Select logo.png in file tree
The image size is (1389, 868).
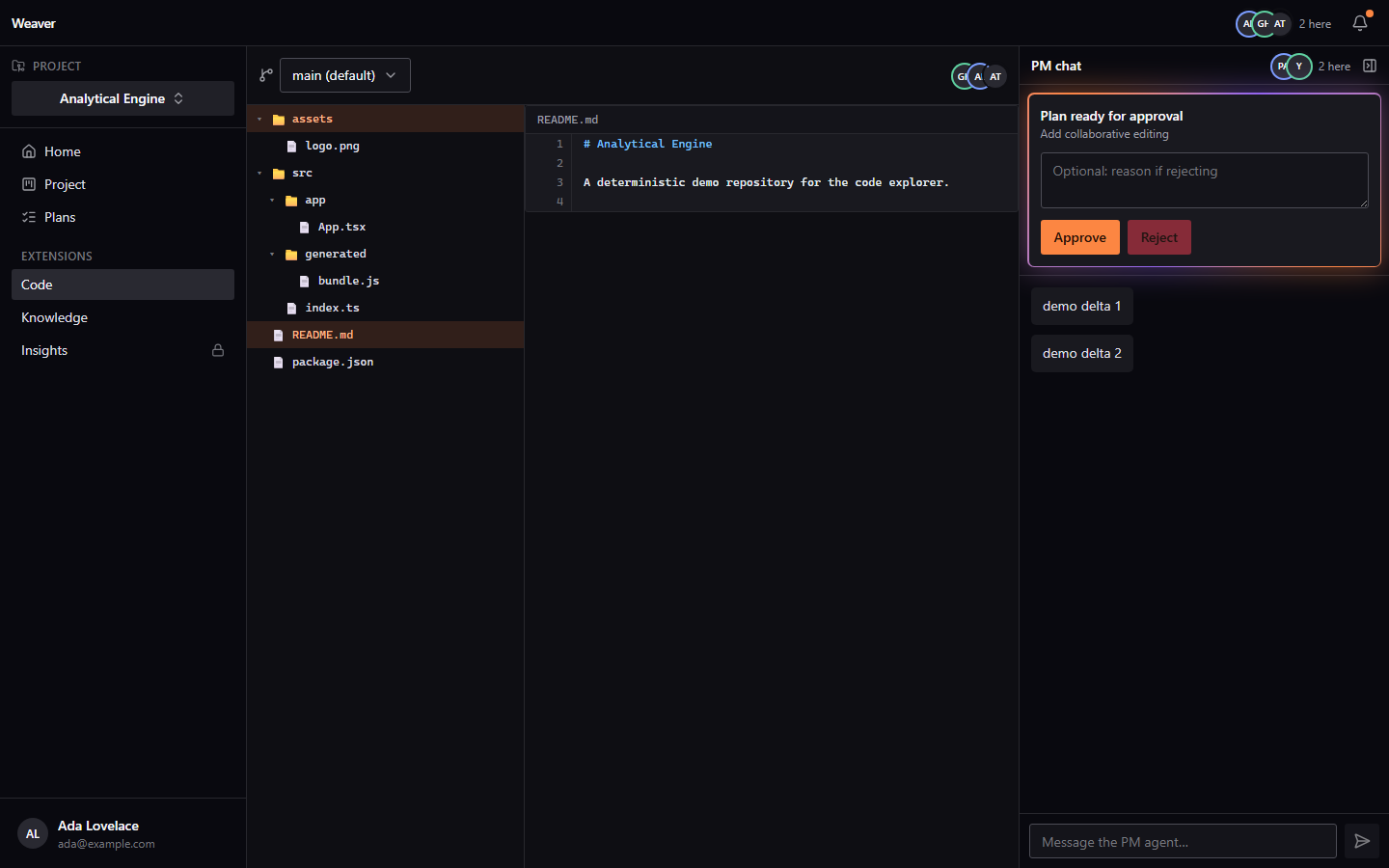pos(386,147)
